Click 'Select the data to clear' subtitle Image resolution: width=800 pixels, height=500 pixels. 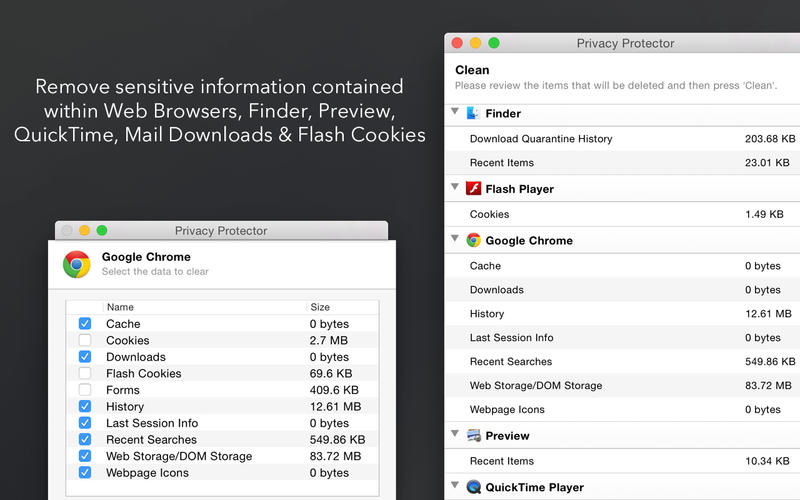coord(155,271)
